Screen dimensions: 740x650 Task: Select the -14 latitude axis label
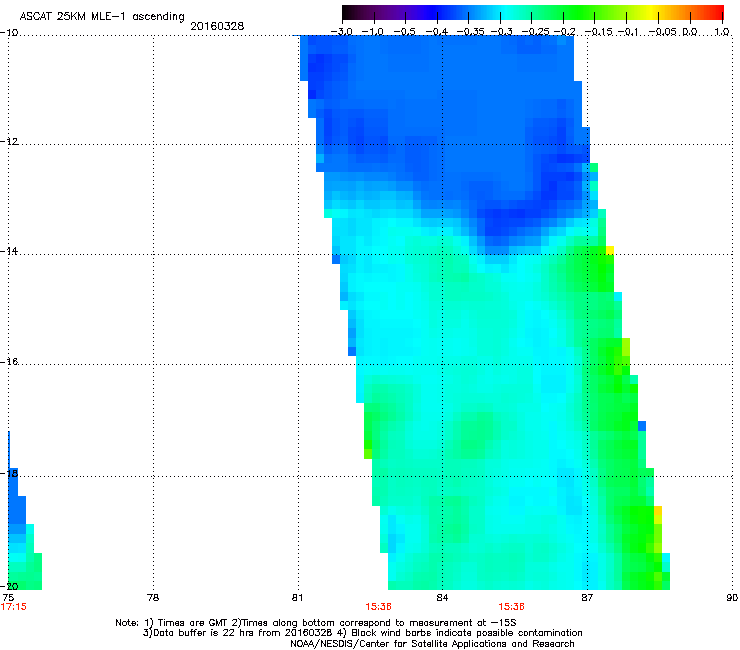(x=9, y=251)
